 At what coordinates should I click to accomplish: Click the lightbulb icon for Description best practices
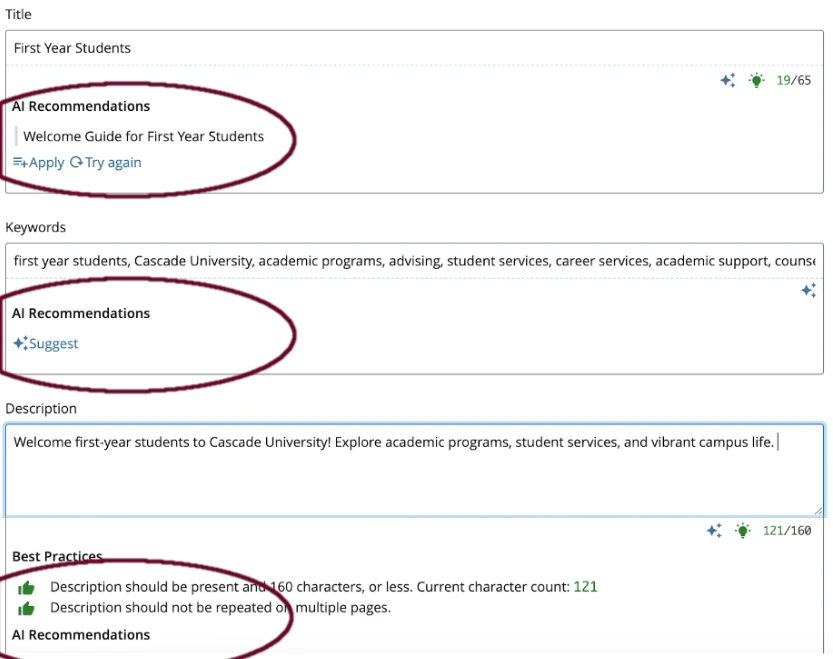point(742,530)
